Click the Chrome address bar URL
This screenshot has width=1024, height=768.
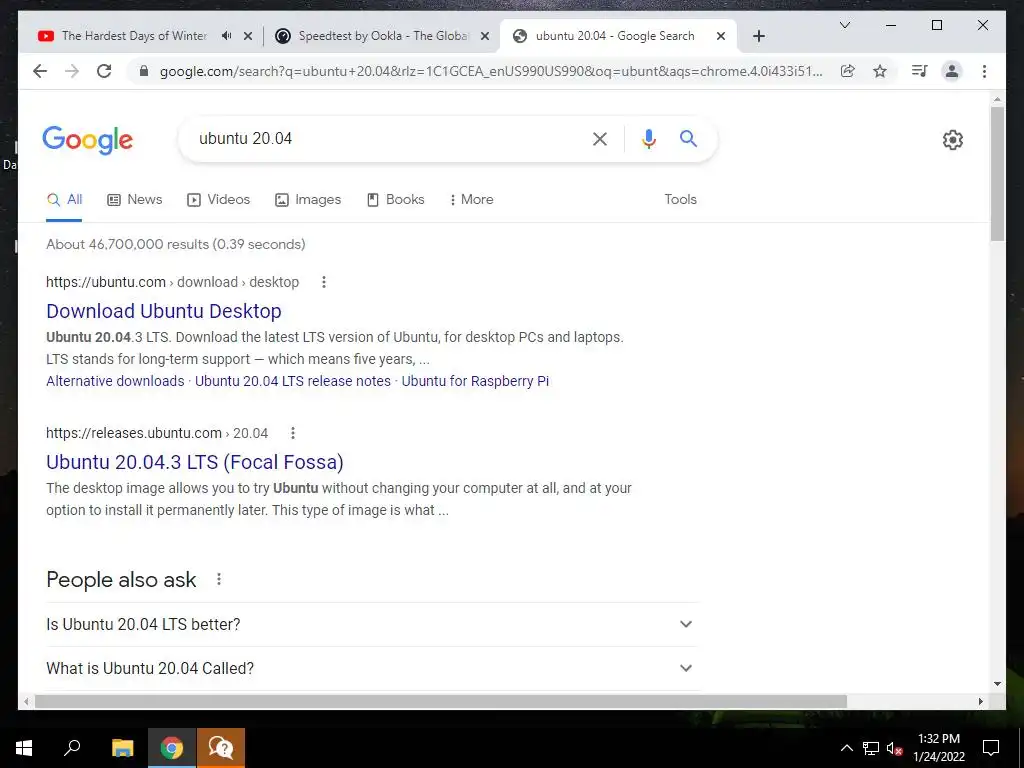click(490, 71)
